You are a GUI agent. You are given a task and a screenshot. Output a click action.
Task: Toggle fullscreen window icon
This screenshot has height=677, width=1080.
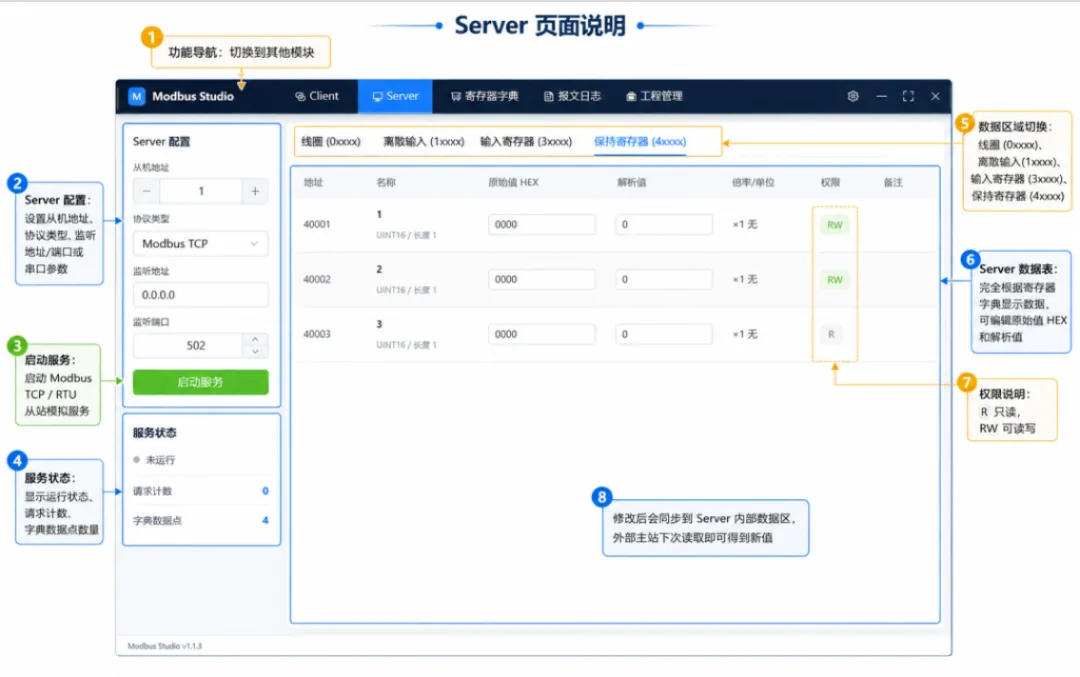click(x=908, y=96)
